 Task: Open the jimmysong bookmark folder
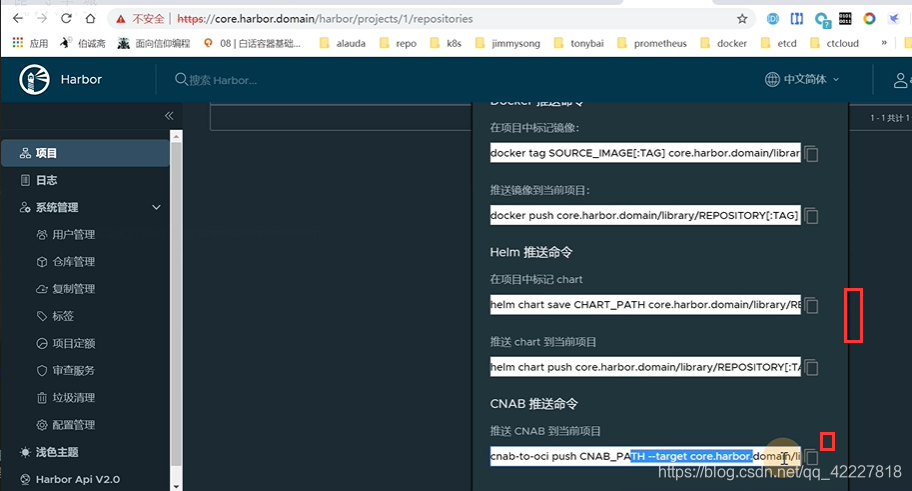point(508,43)
